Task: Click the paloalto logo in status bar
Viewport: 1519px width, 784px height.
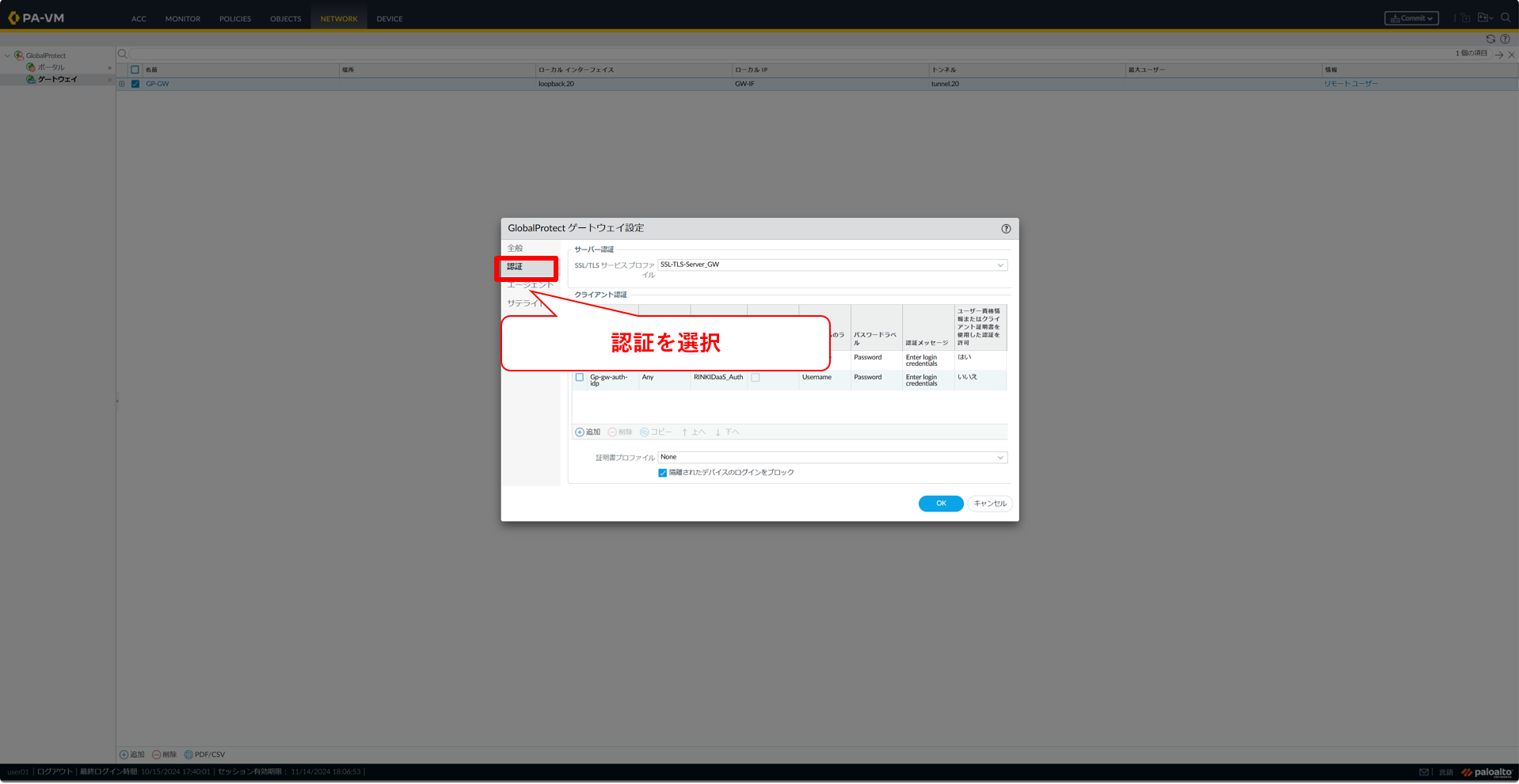Action: pyautogui.click(x=1487, y=772)
